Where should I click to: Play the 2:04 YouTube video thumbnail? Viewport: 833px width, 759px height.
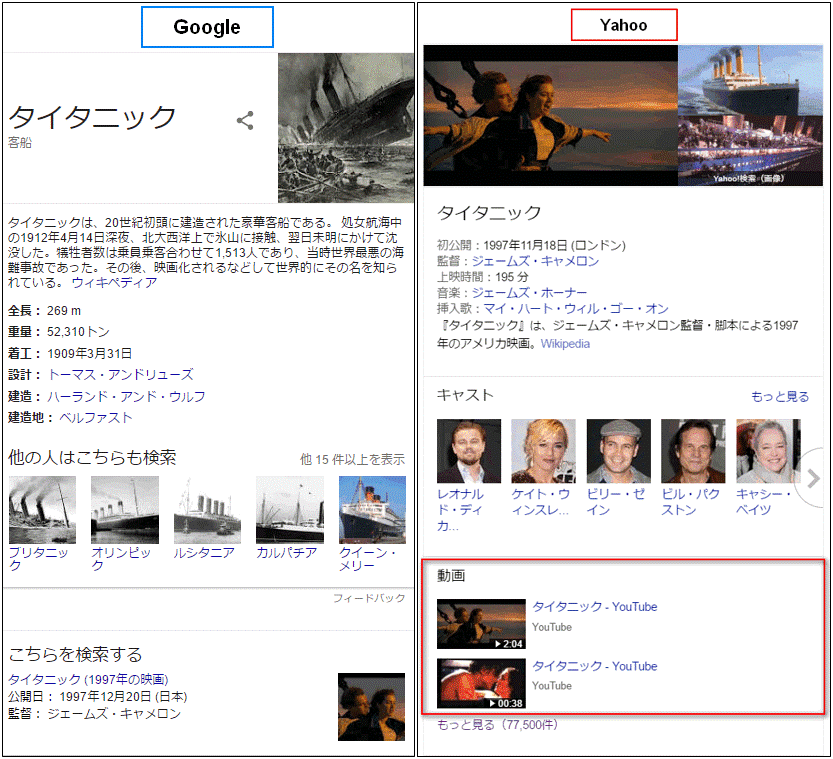coord(481,624)
